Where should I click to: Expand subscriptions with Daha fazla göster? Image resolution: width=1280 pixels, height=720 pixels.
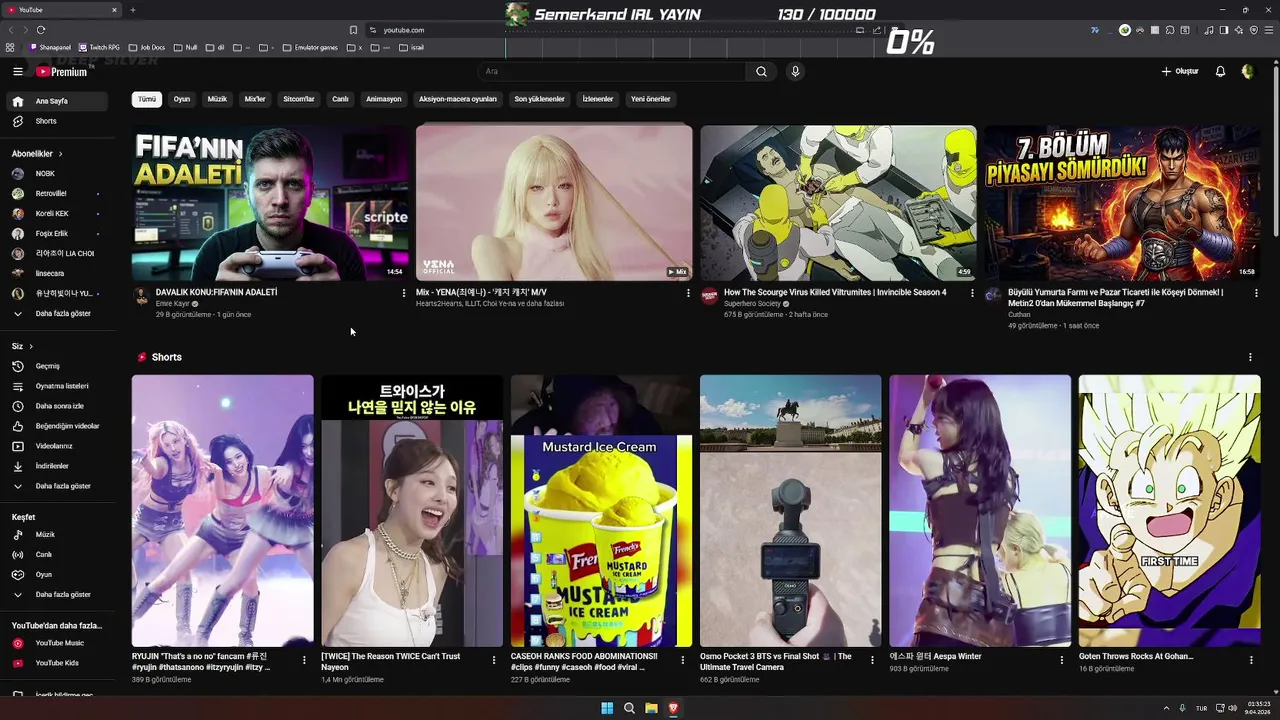coord(58,313)
